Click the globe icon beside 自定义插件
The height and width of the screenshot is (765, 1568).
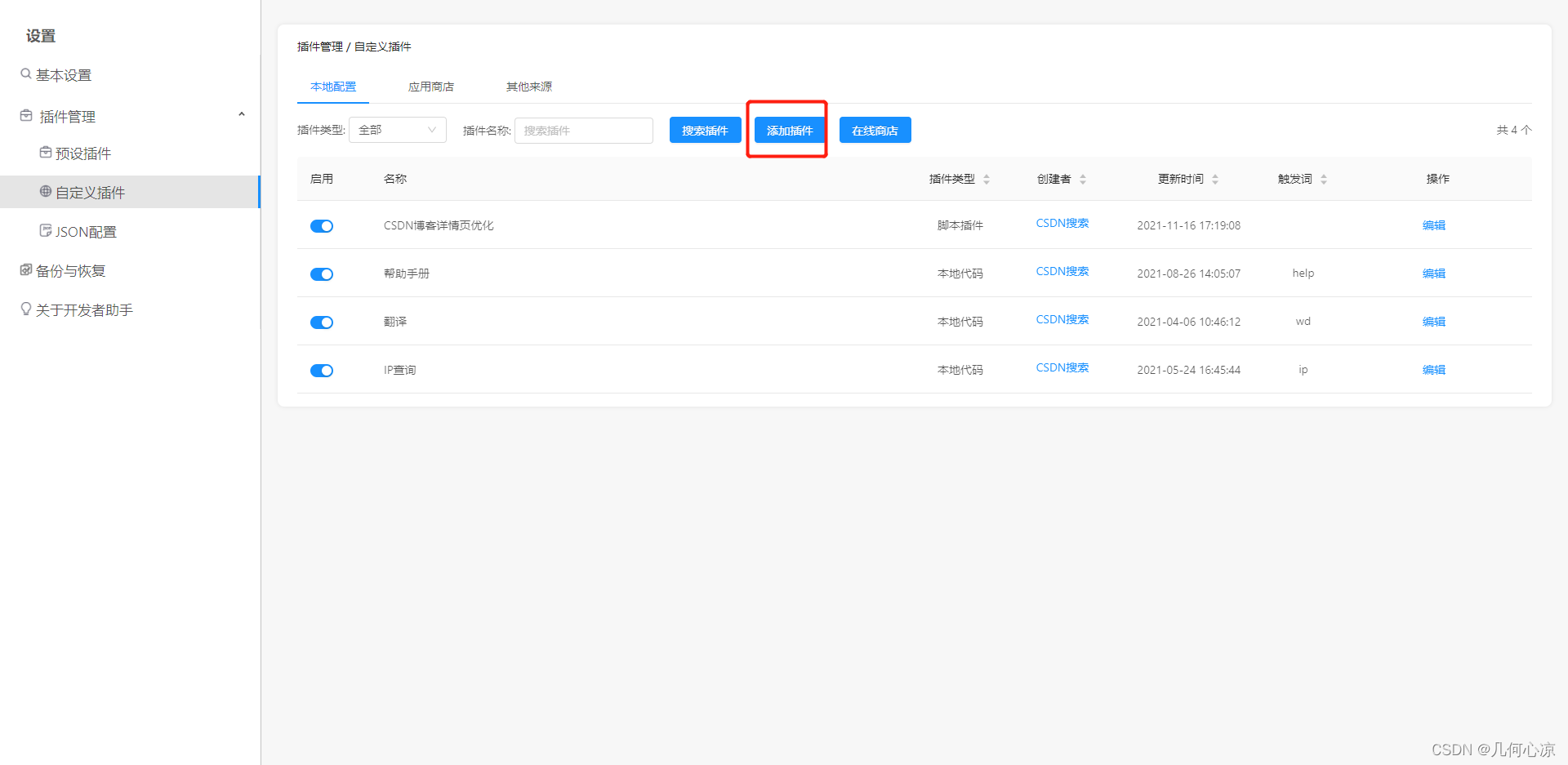46,191
